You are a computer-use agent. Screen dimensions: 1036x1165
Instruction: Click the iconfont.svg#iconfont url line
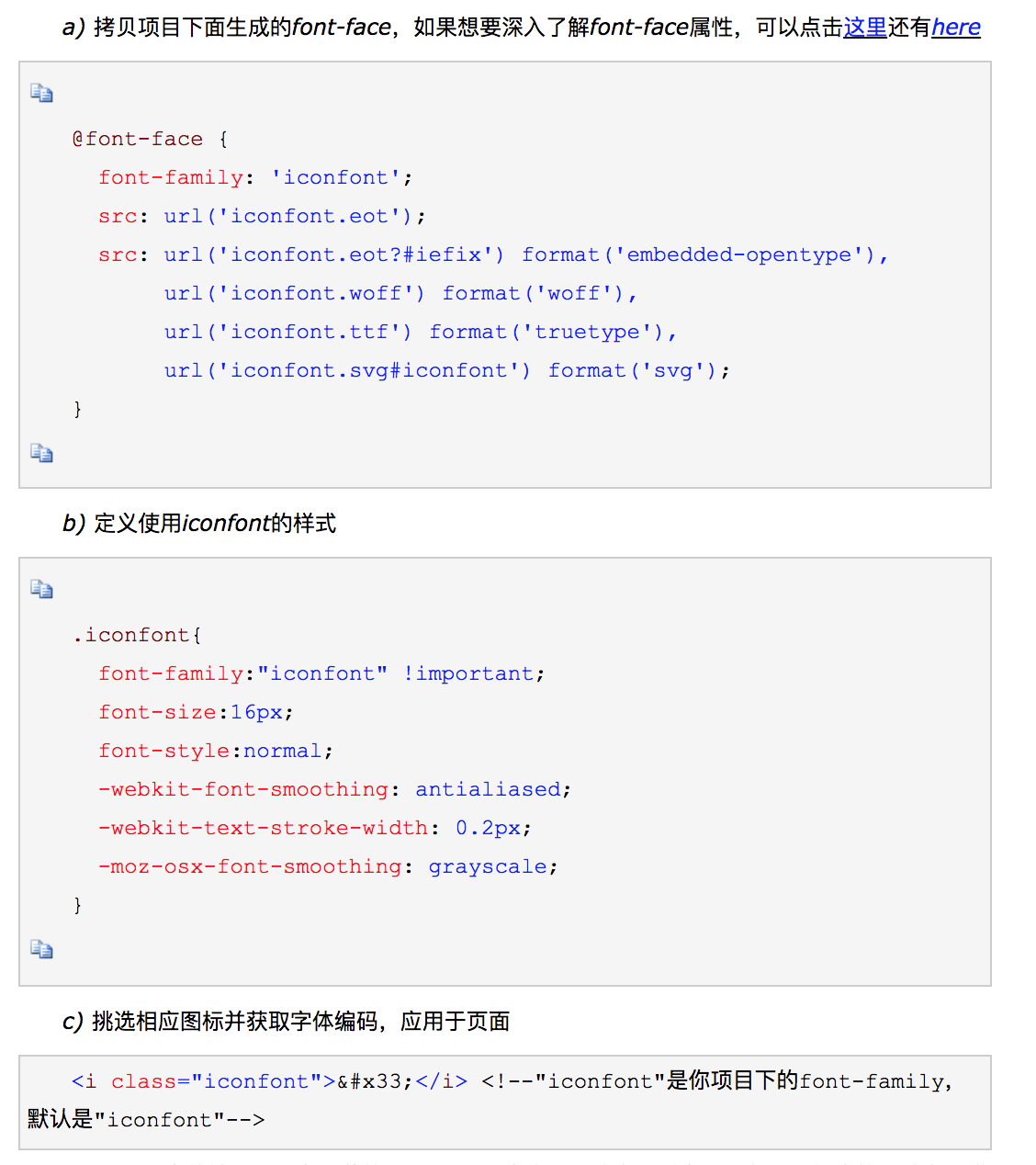pyautogui.click(x=446, y=370)
